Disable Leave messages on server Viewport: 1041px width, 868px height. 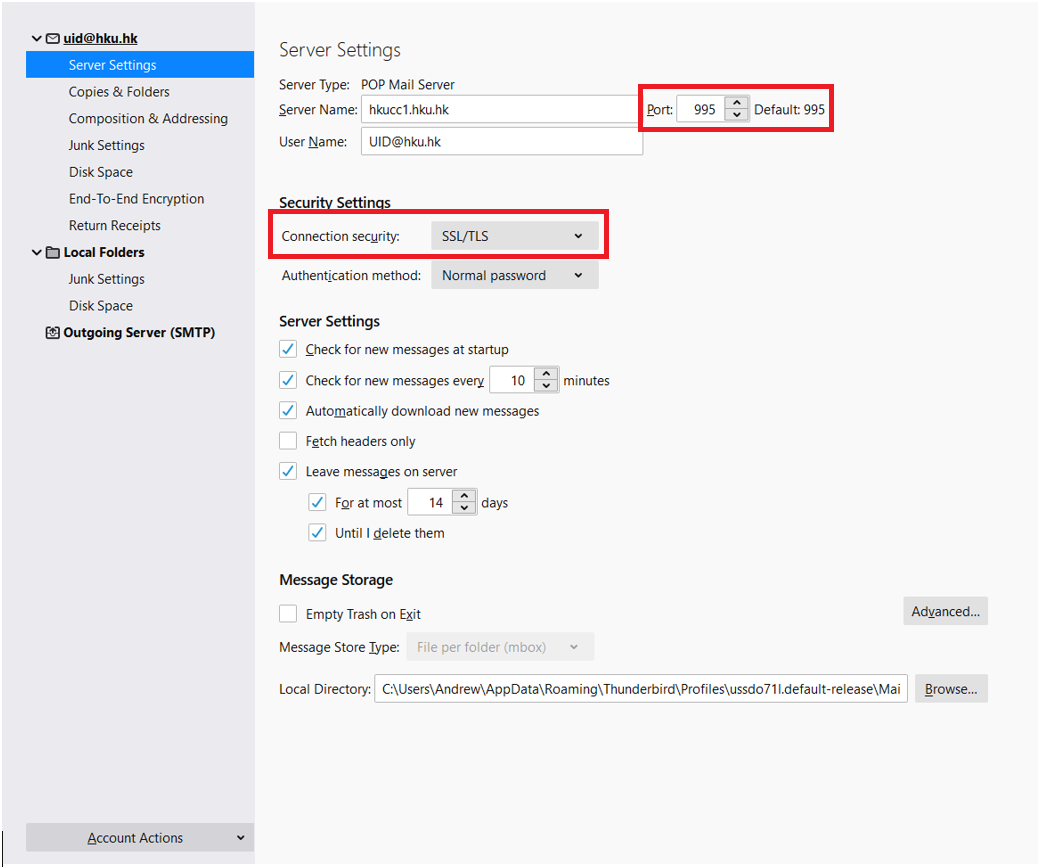click(288, 471)
